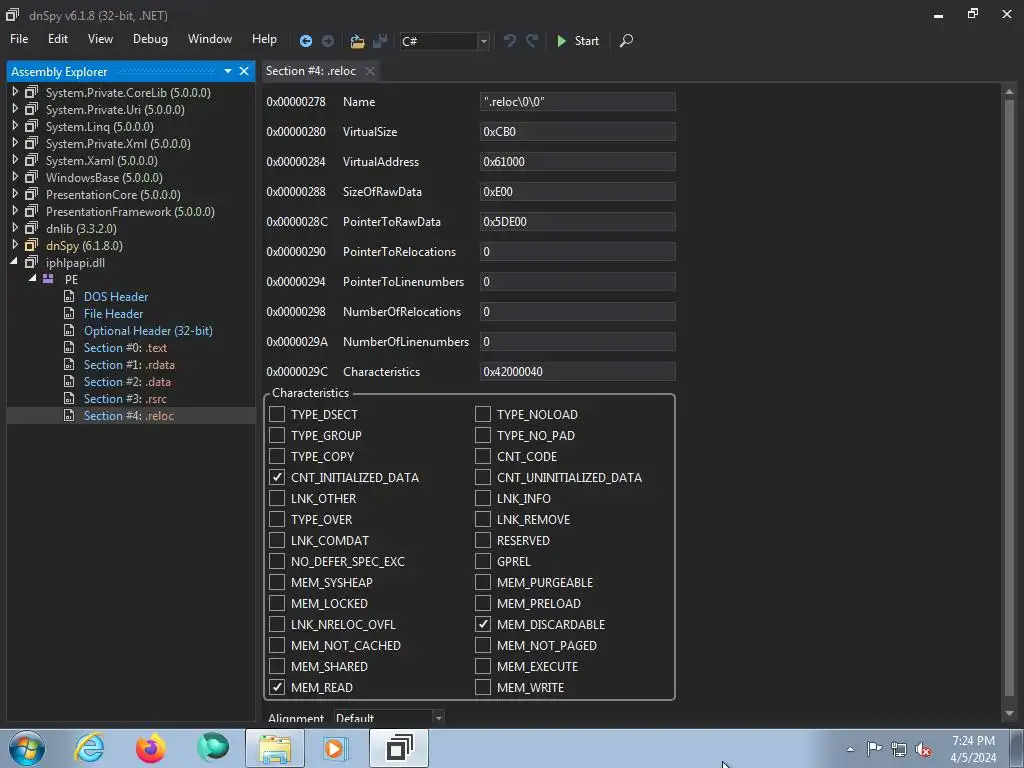Image resolution: width=1024 pixels, height=768 pixels.
Task: Click the Section #0: .text file icon
Action: click(69, 347)
